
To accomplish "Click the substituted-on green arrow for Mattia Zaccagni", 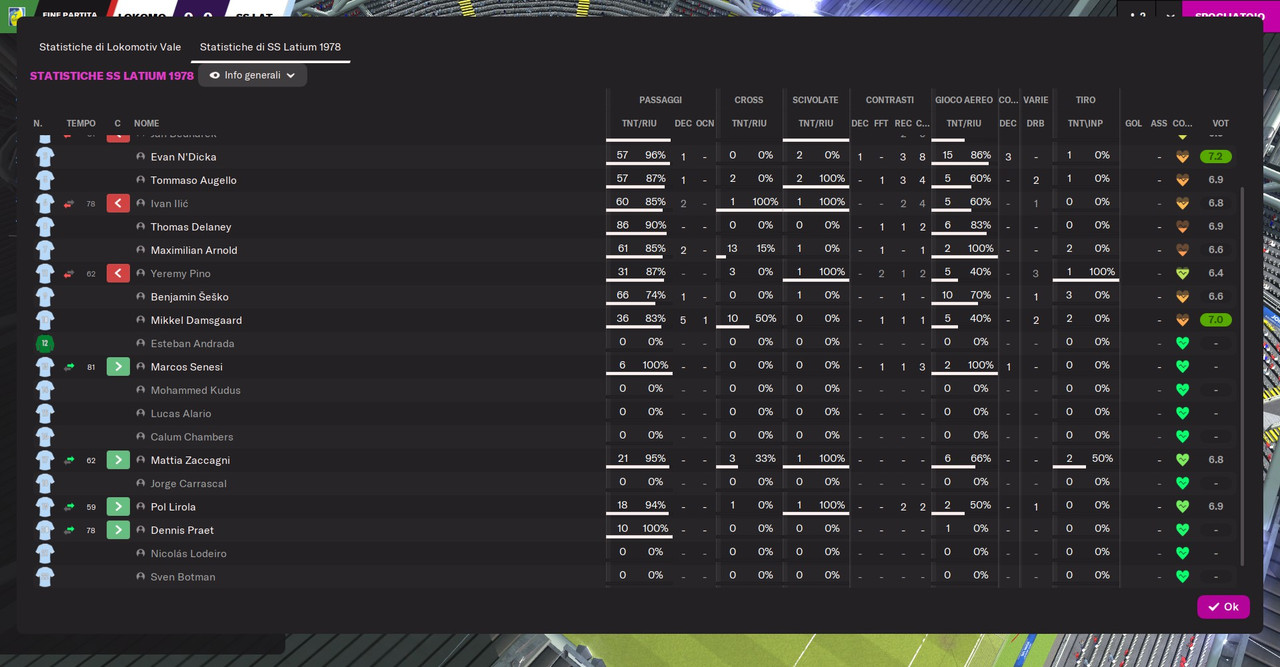I will click(118, 460).
